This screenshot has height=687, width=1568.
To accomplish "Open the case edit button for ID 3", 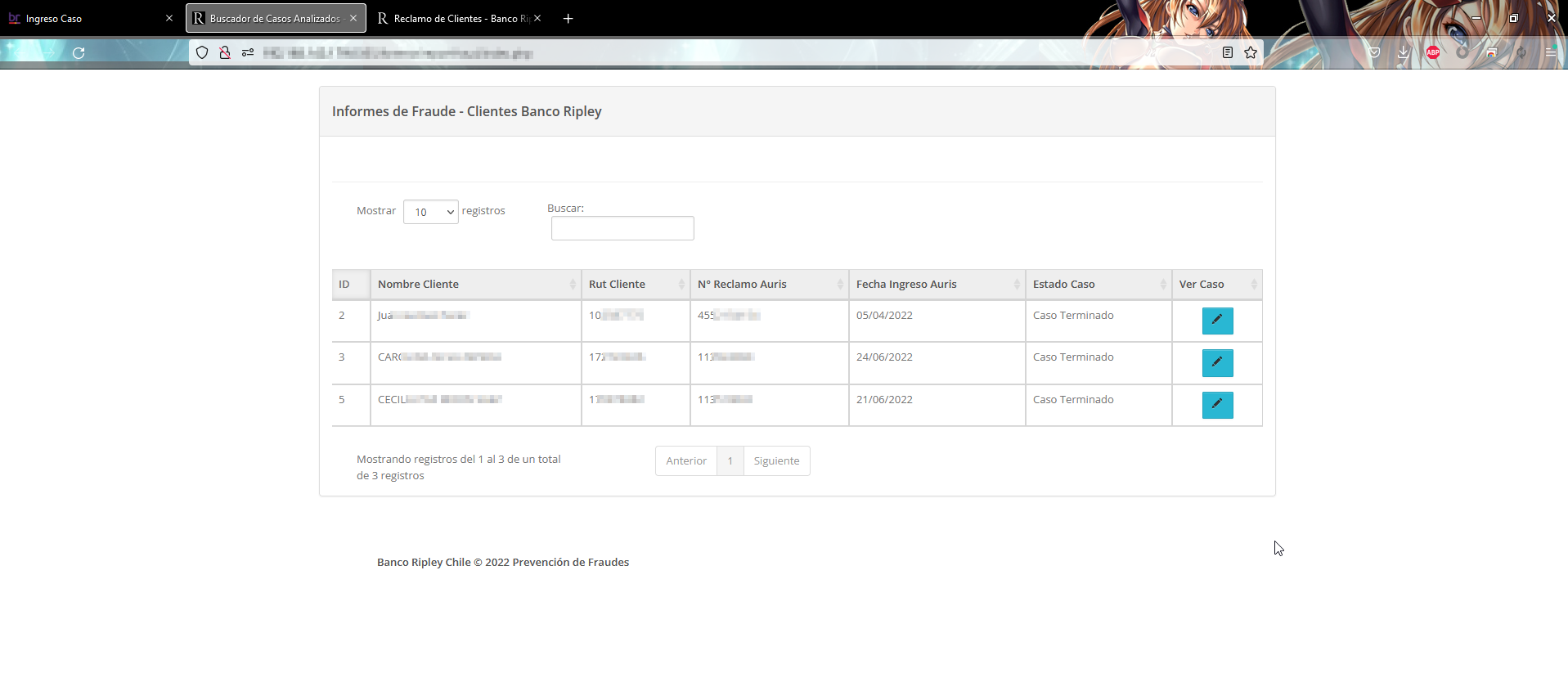I will (1217, 362).
